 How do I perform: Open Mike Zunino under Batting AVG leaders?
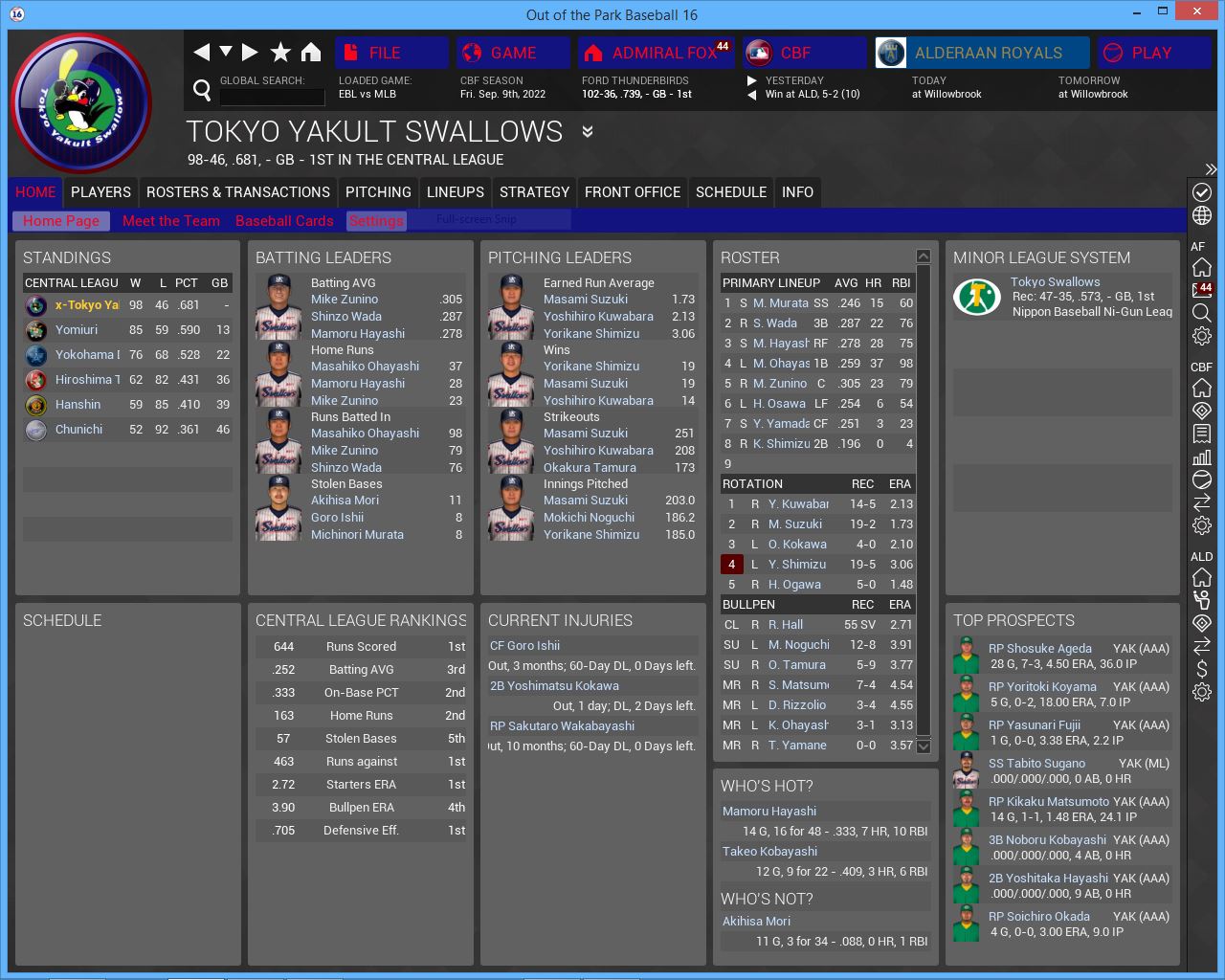(345, 300)
